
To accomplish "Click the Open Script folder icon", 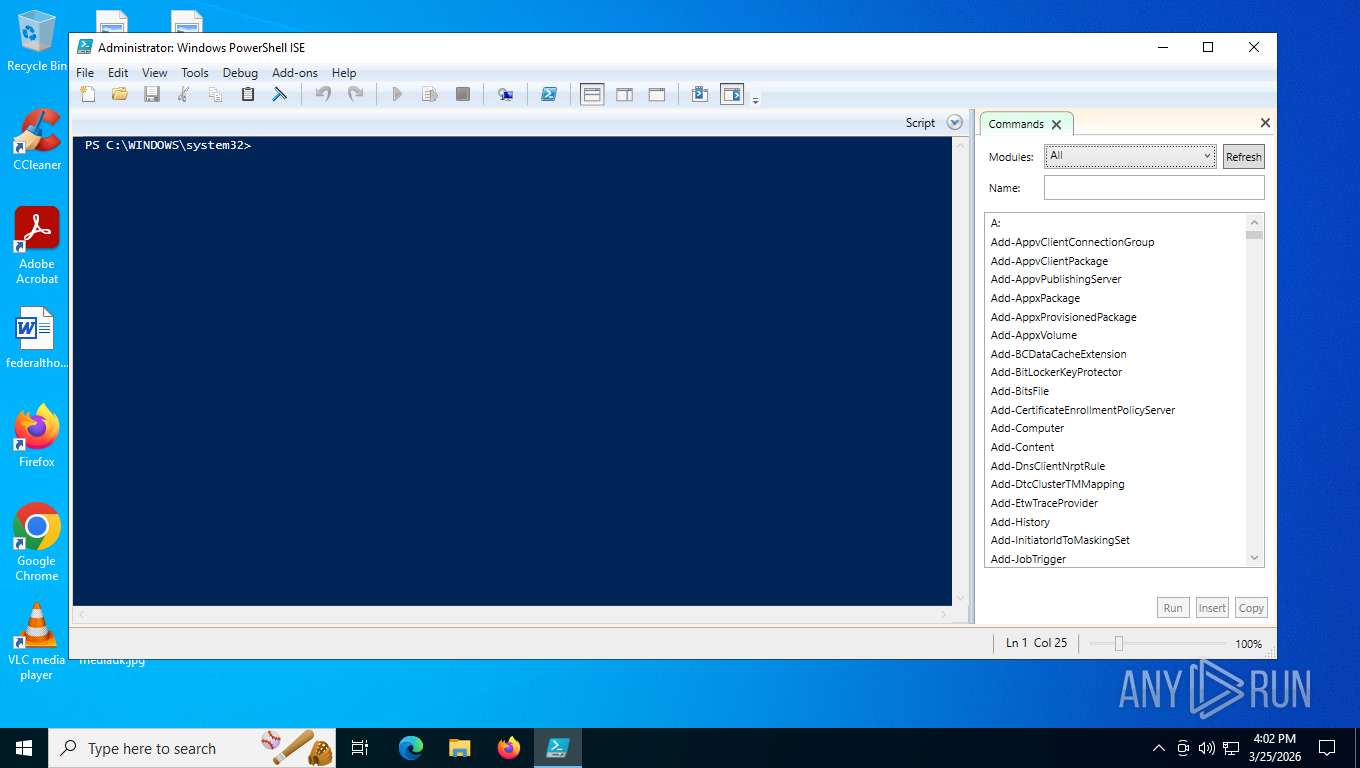I will click(x=120, y=94).
